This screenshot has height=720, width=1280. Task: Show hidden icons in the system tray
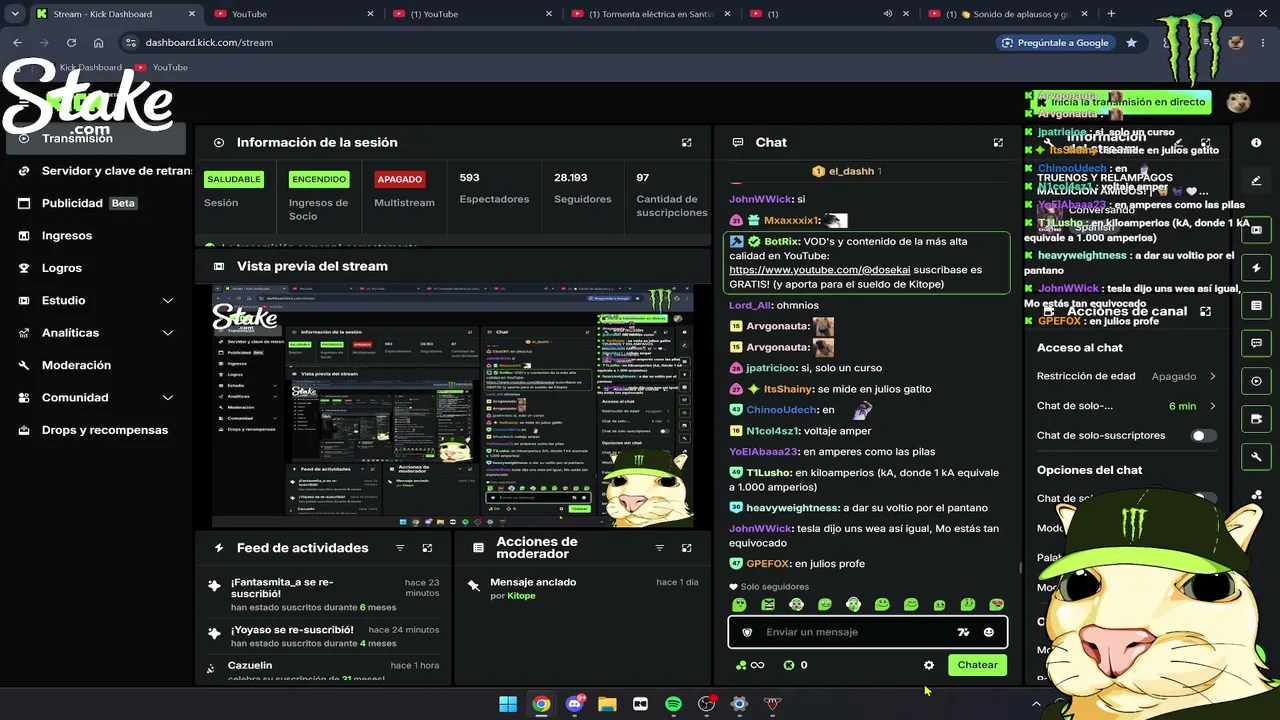[x=1036, y=704]
